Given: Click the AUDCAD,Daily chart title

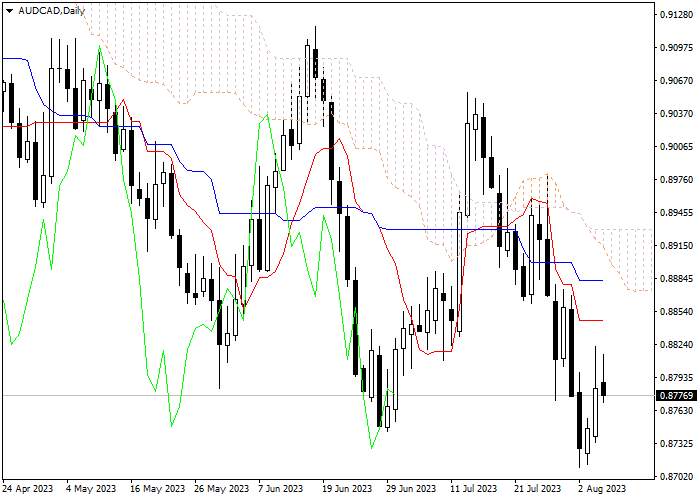Looking at the screenshot, I should (51, 11).
